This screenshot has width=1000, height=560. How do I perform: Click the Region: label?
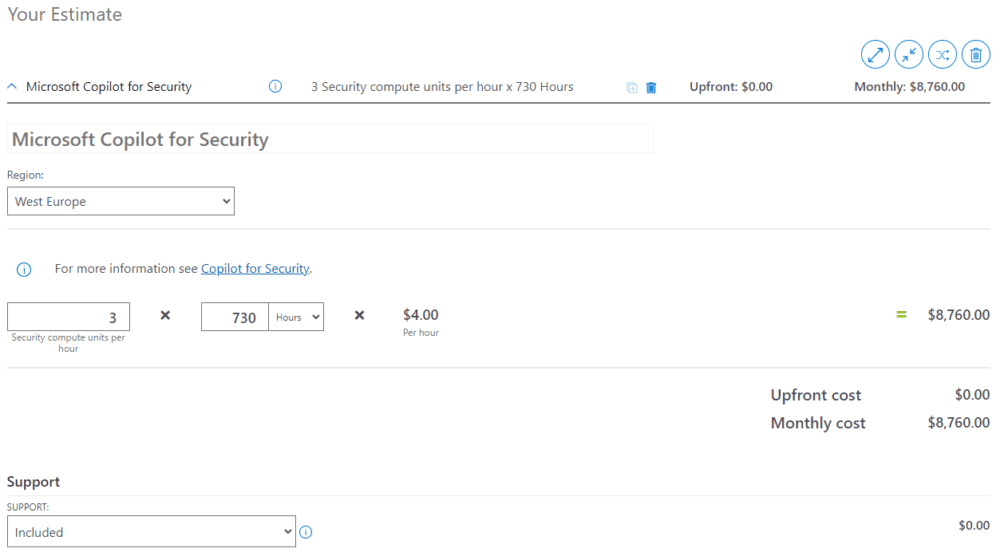(x=26, y=175)
